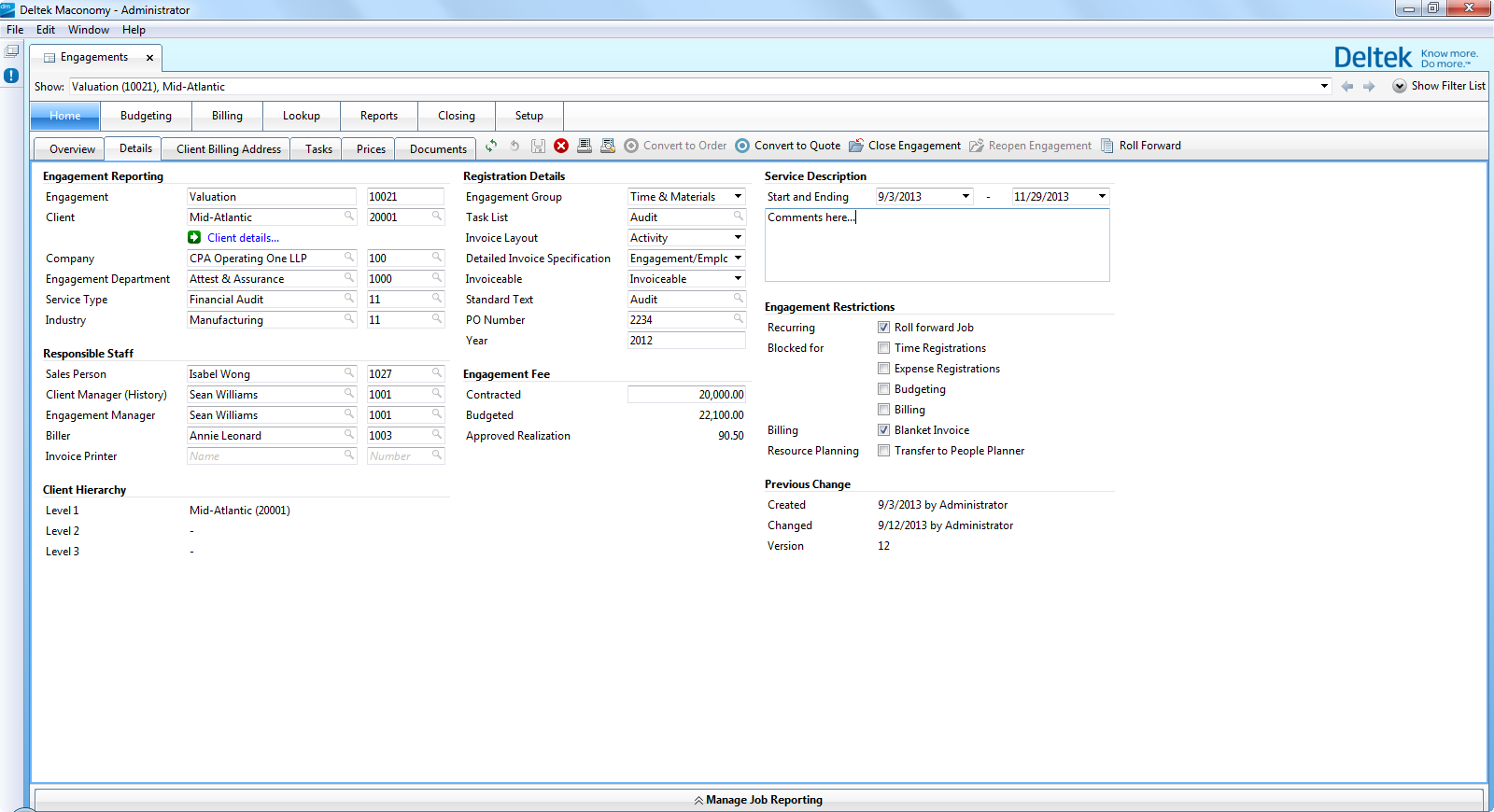The height and width of the screenshot is (812, 1494).
Task: Click the back navigation arrow icon
Action: 1346,86
